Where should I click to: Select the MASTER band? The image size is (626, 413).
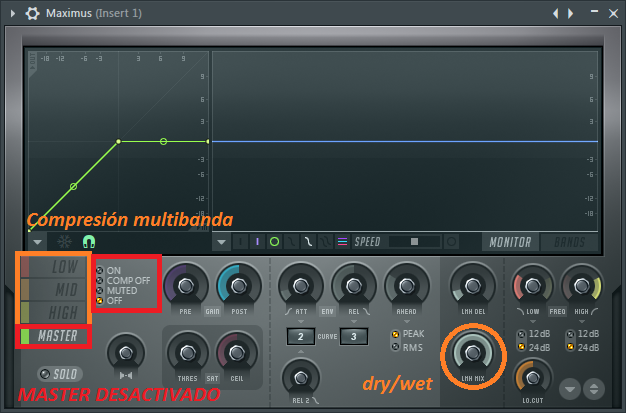coord(53,336)
